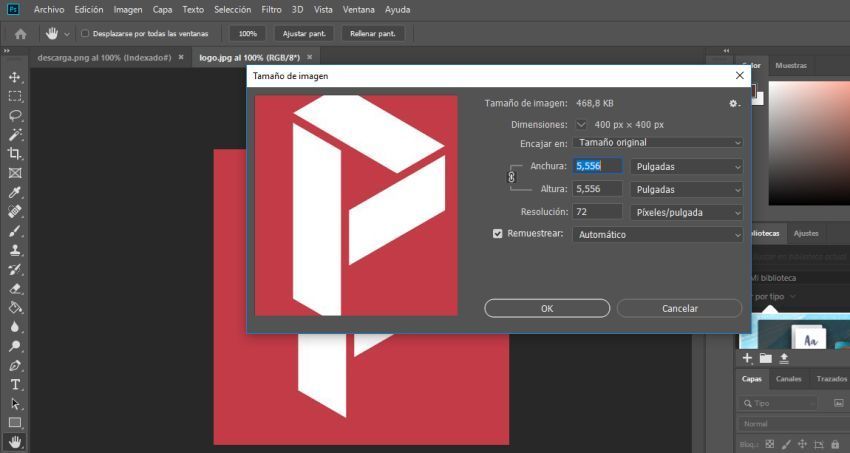Image resolution: width=850 pixels, height=453 pixels.
Task: Select the Move tool
Action: (x=15, y=77)
